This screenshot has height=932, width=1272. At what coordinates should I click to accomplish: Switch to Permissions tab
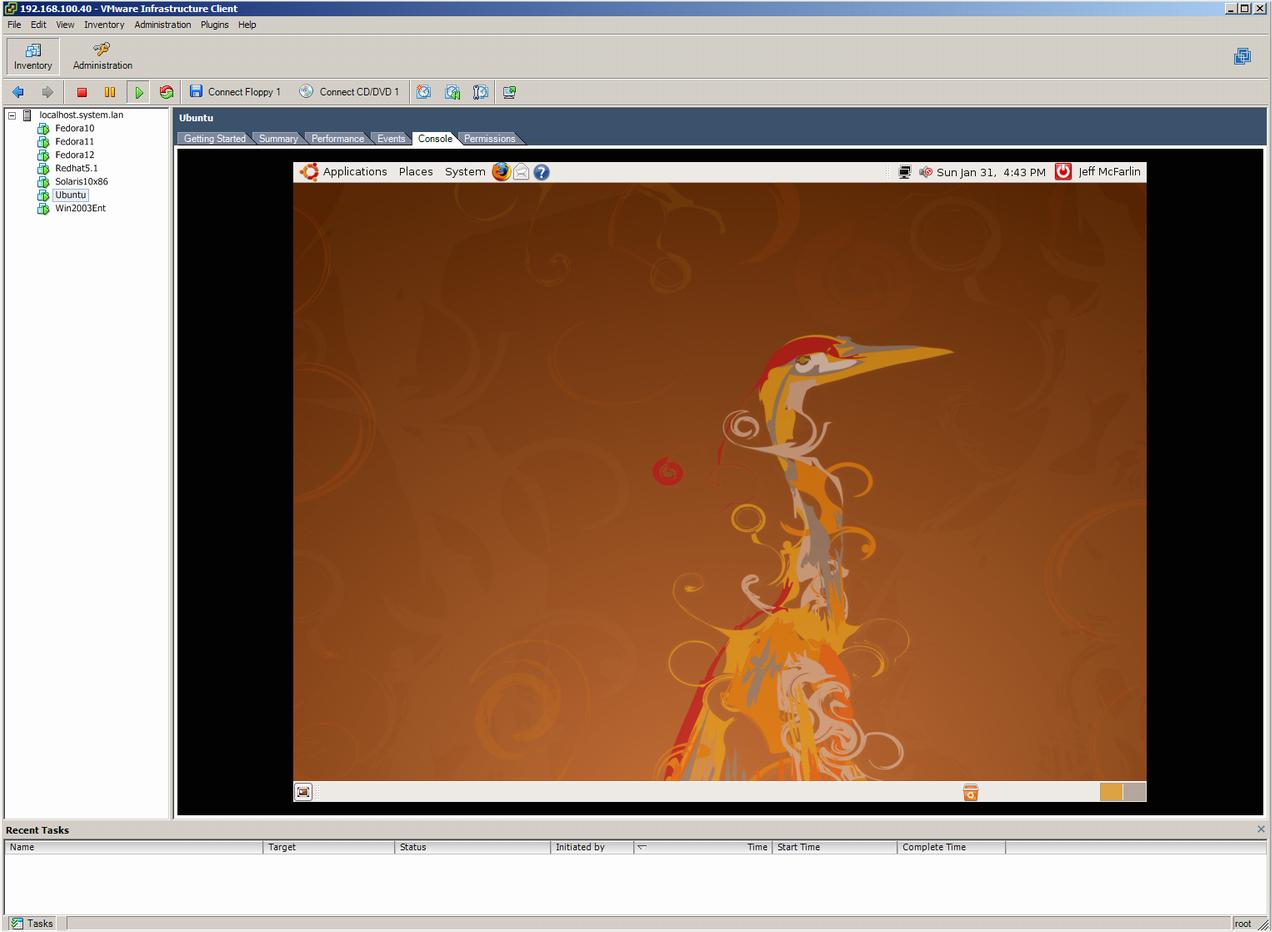489,138
